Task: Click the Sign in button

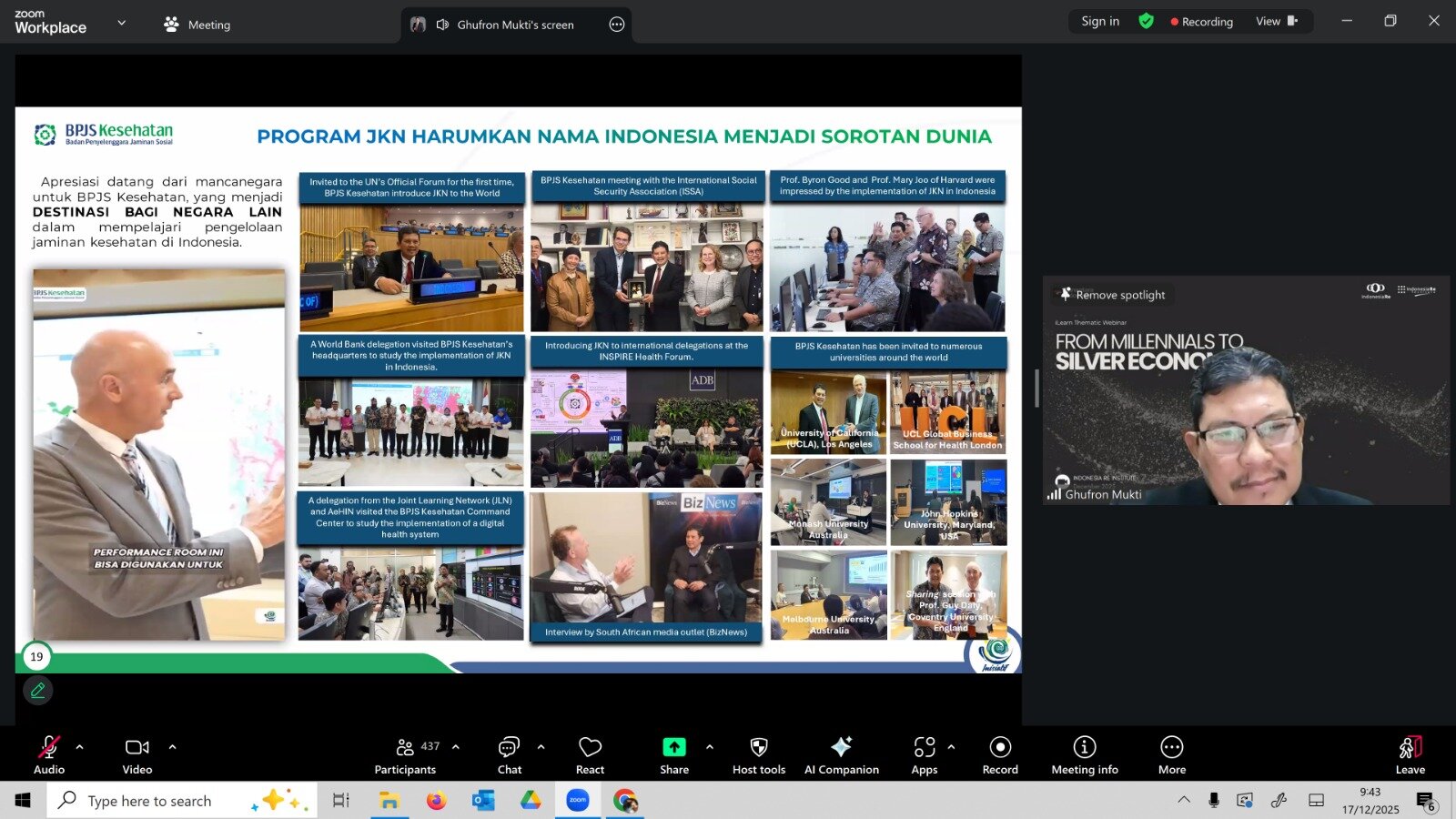Action: (1099, 20)
